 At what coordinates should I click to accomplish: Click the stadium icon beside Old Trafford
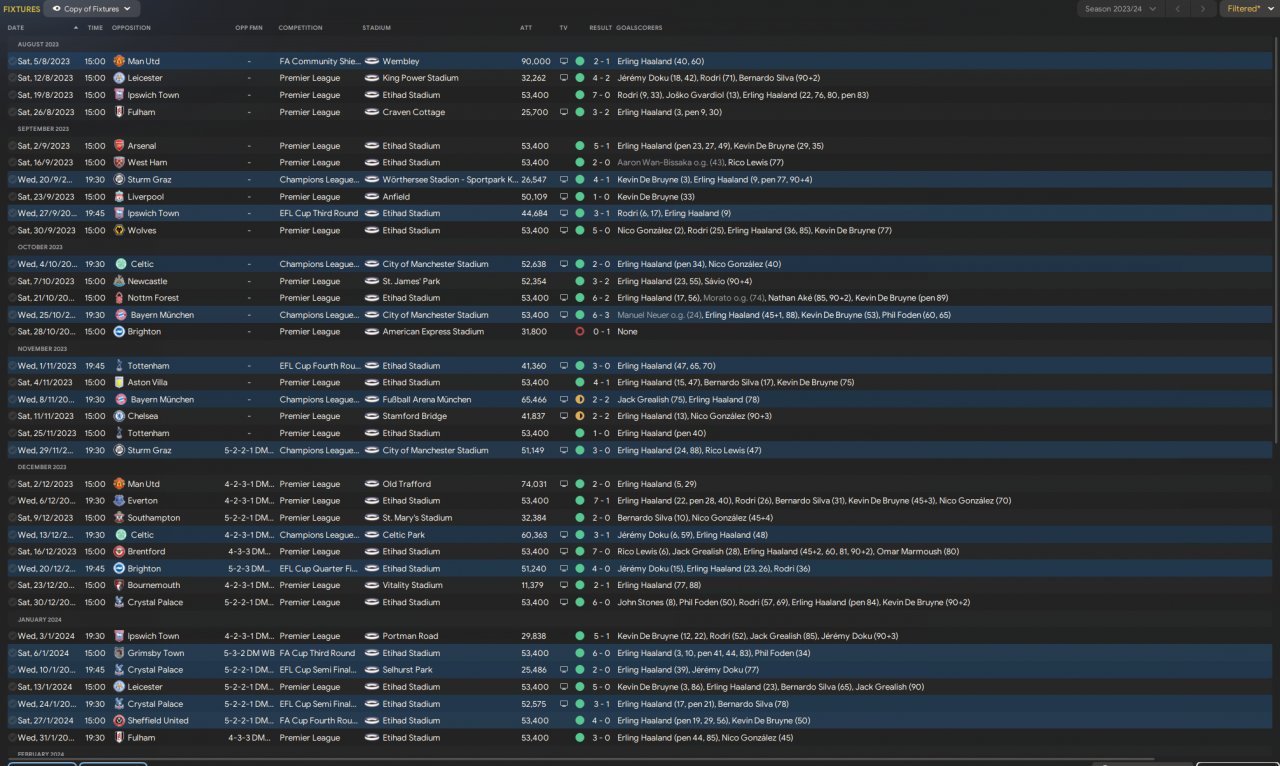tap(372, 484)
